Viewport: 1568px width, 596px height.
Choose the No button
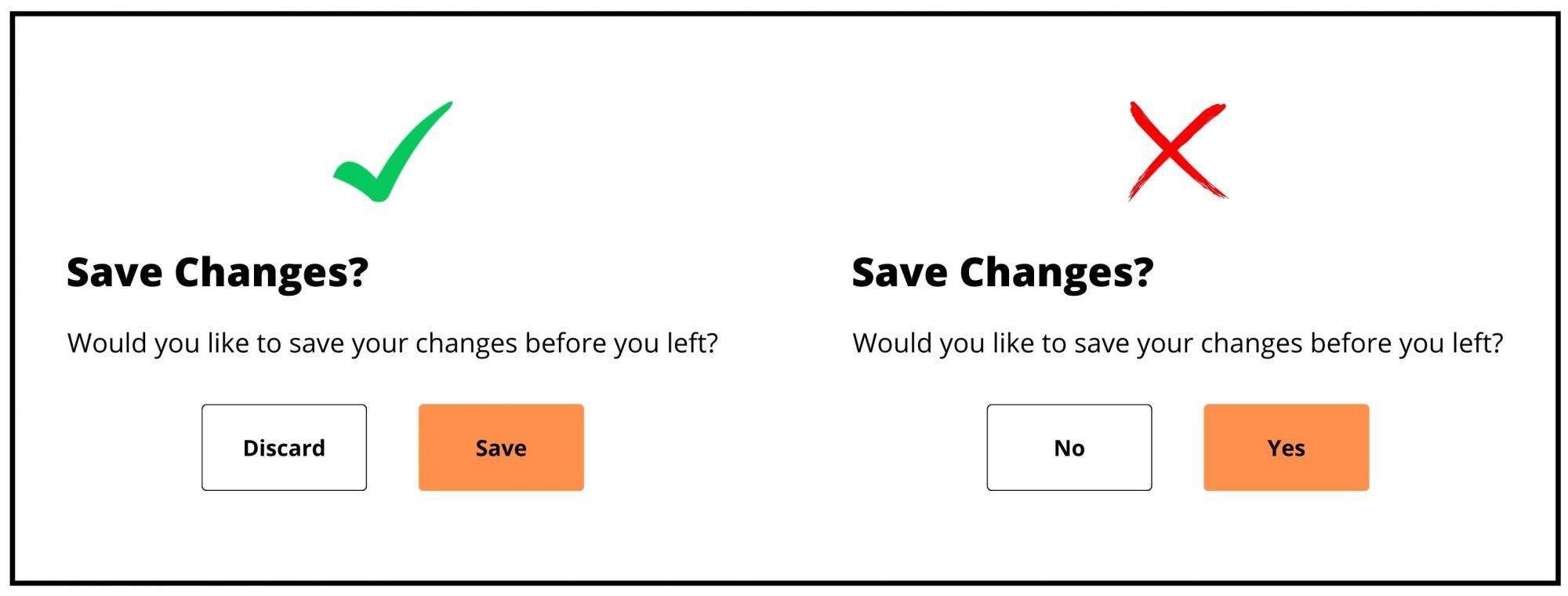1069,448
